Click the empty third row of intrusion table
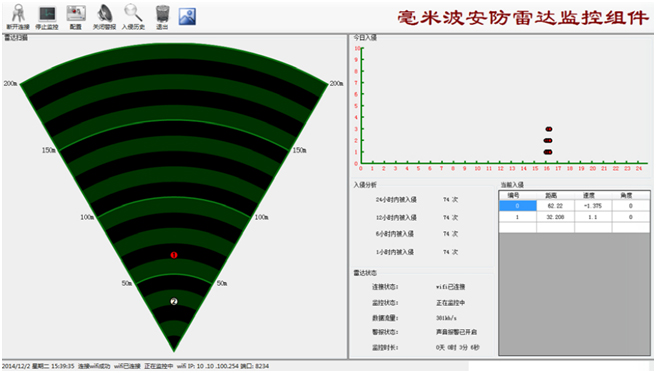The image size is (656, 373). 574,227
